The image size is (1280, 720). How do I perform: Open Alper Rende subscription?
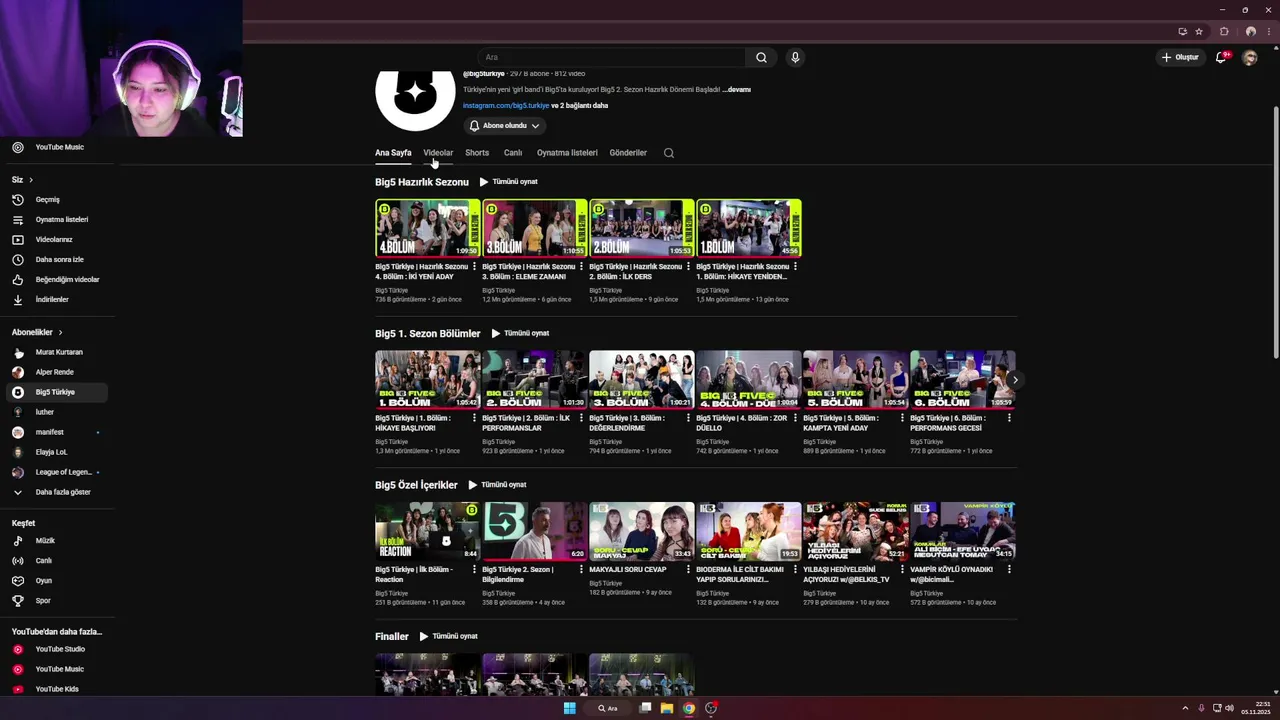click(x=57, y=372)
